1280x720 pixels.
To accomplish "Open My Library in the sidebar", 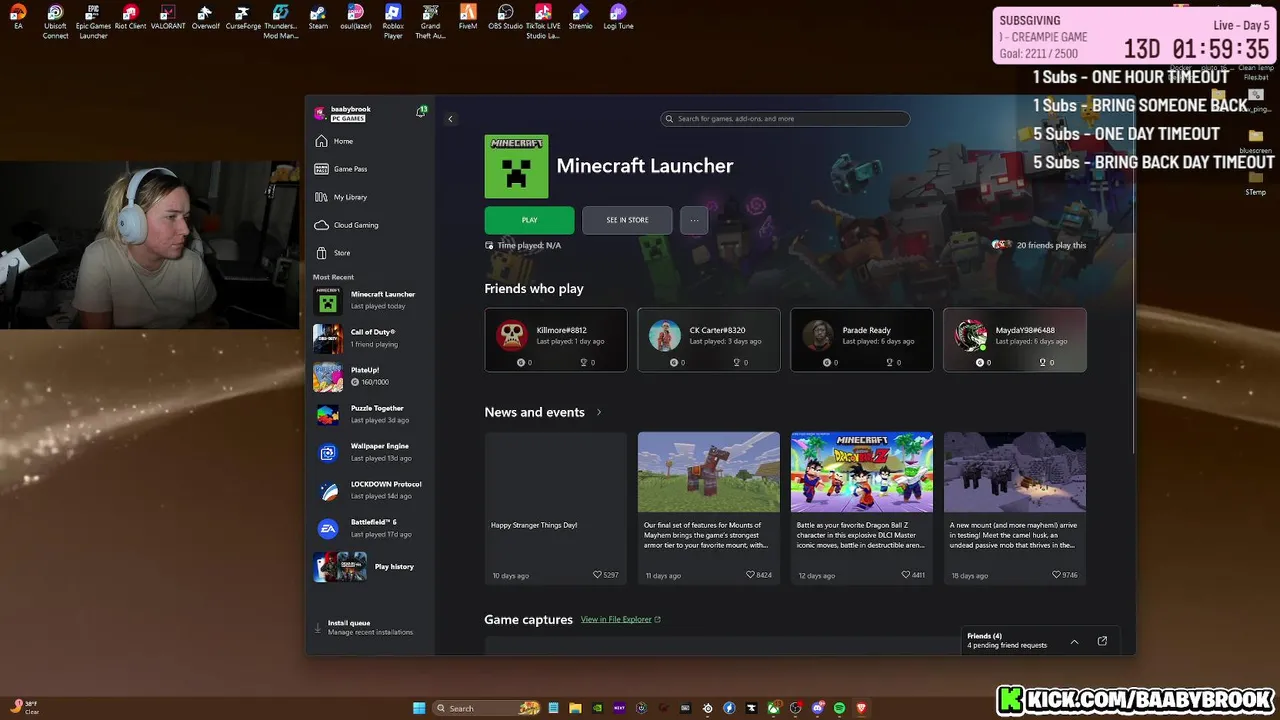I will point(371,197).
